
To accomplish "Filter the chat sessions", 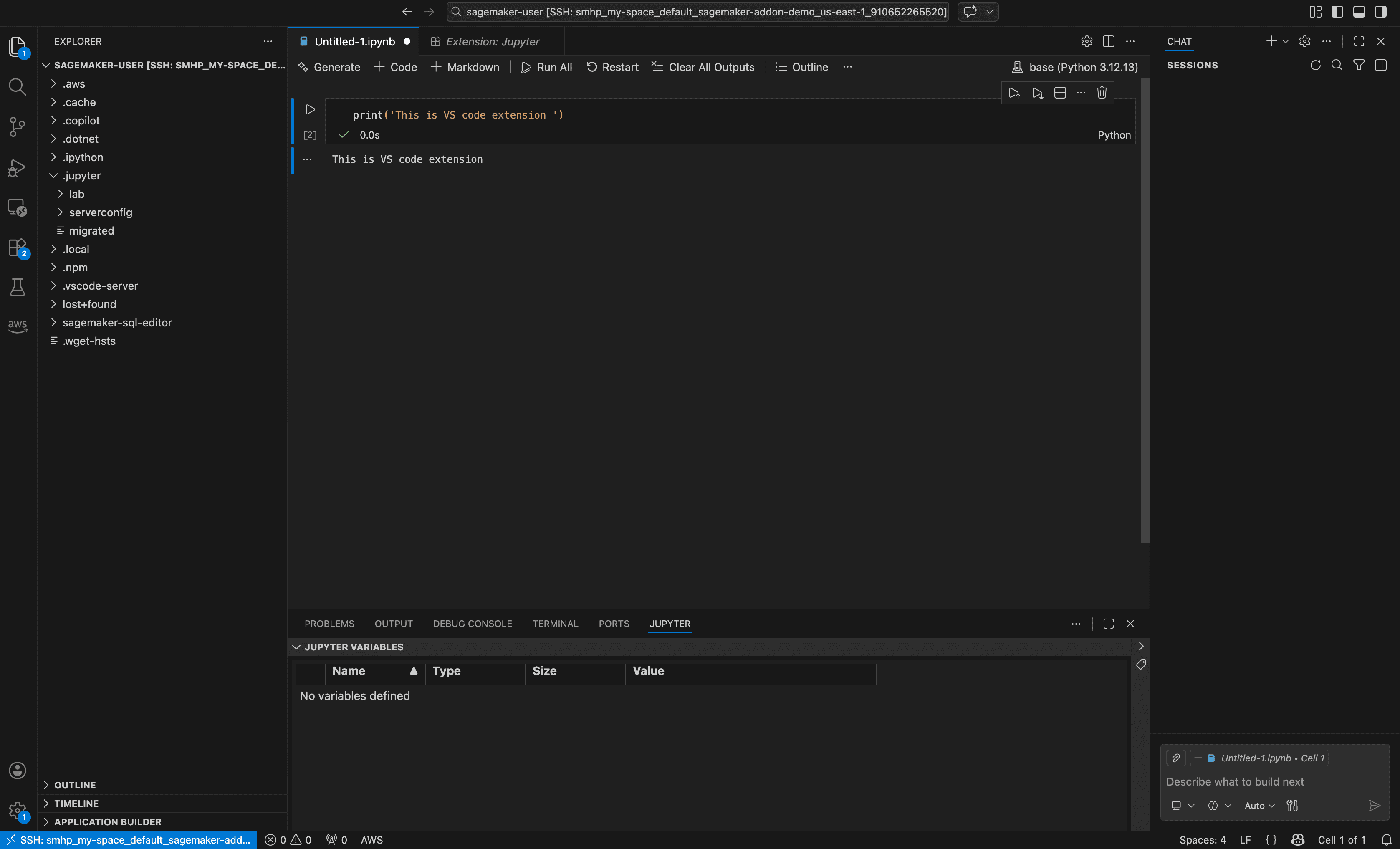I will (x=1359, y=66).
